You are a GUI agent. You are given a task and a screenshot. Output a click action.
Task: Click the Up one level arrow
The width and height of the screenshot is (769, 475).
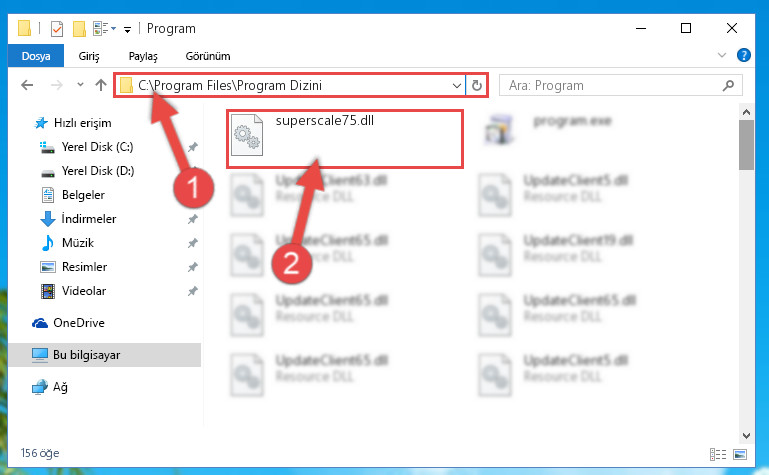[101, 85]
